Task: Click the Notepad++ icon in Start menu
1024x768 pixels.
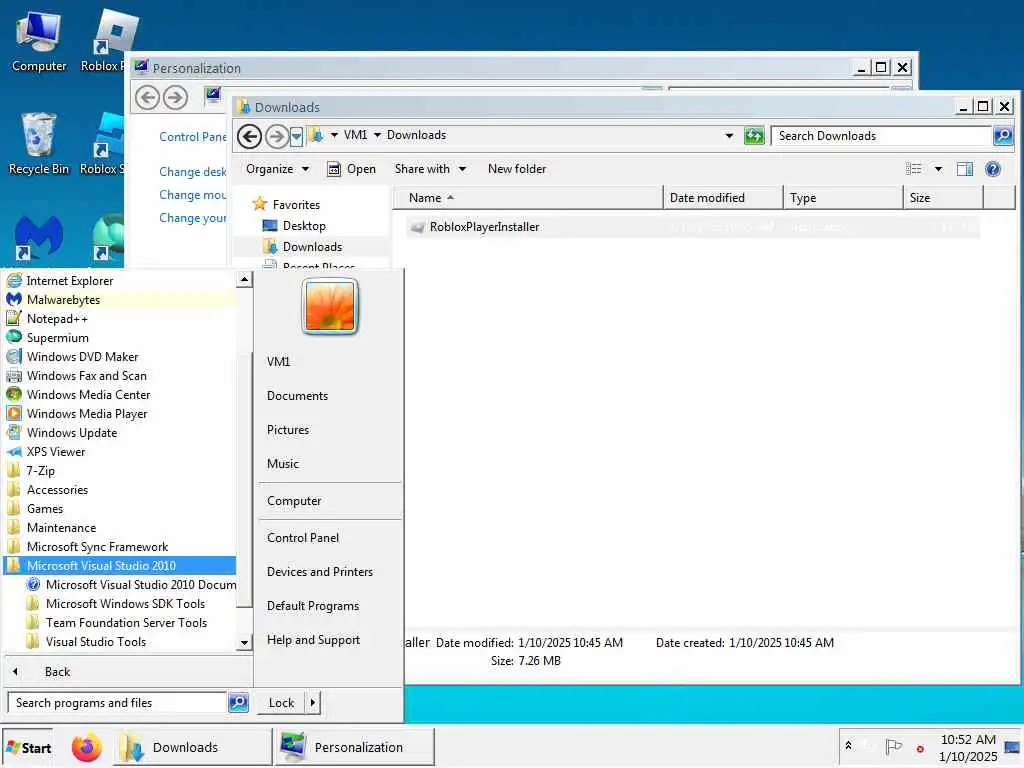Action: (14, 319)
